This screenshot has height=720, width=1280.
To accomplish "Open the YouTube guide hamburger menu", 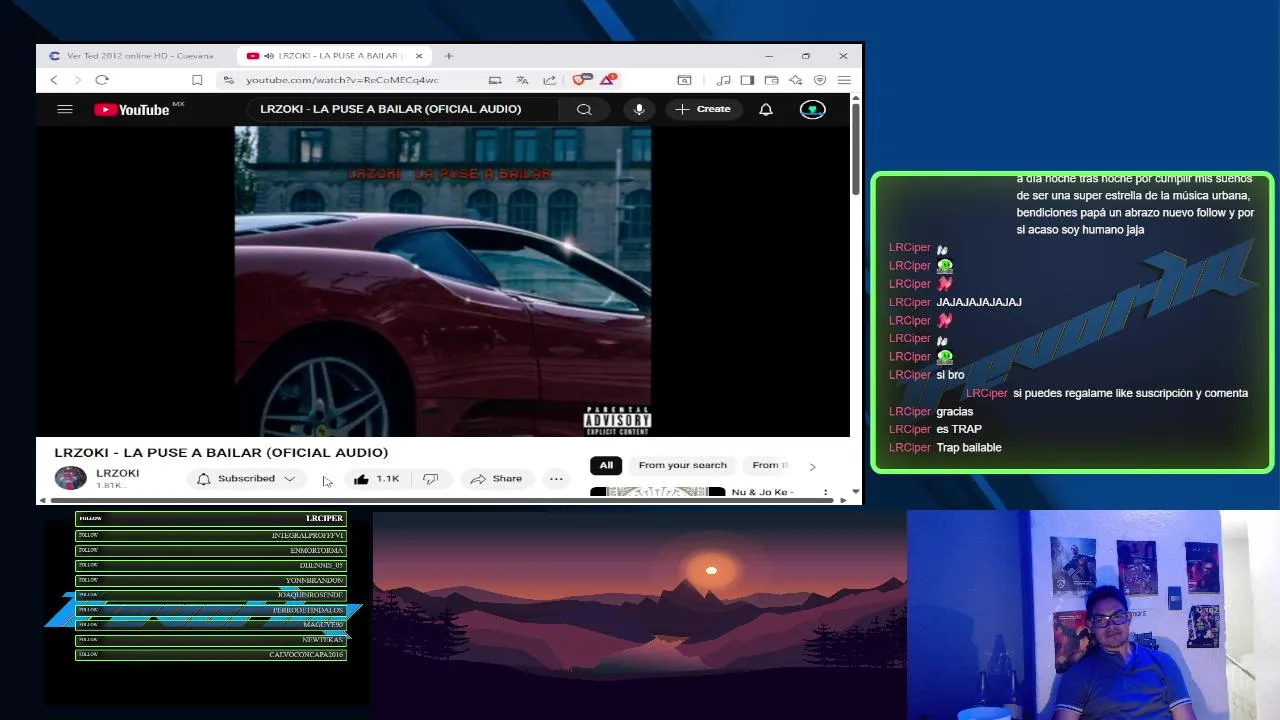I will (65, 109).
